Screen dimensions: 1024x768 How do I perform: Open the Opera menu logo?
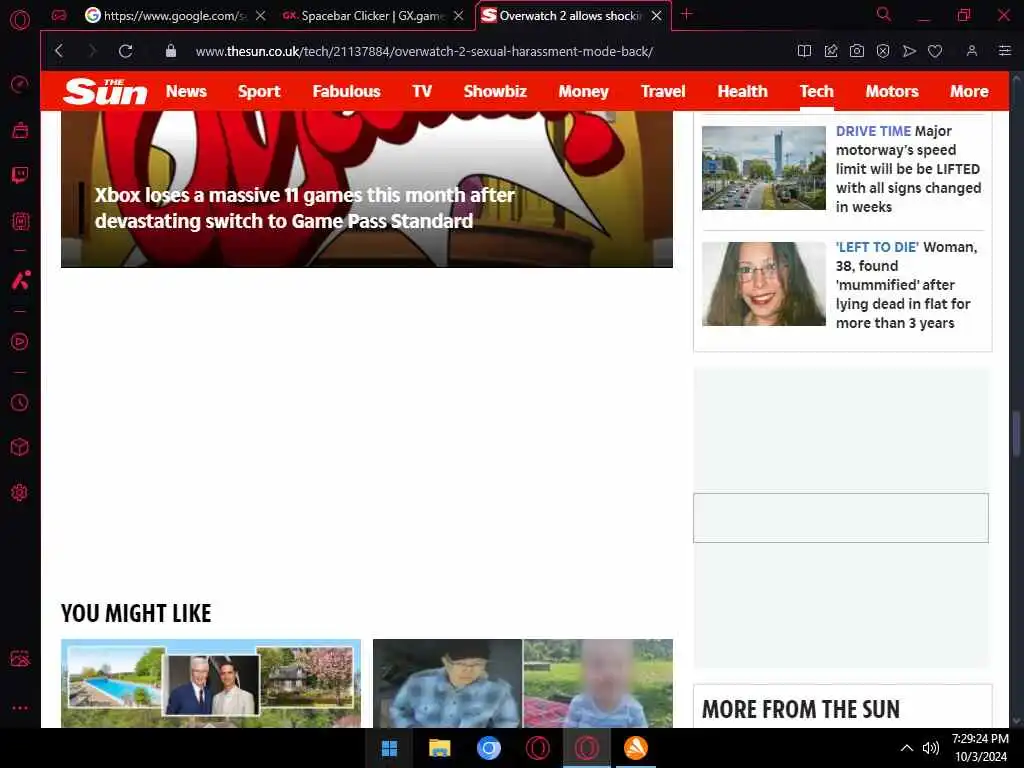(20, 20)
